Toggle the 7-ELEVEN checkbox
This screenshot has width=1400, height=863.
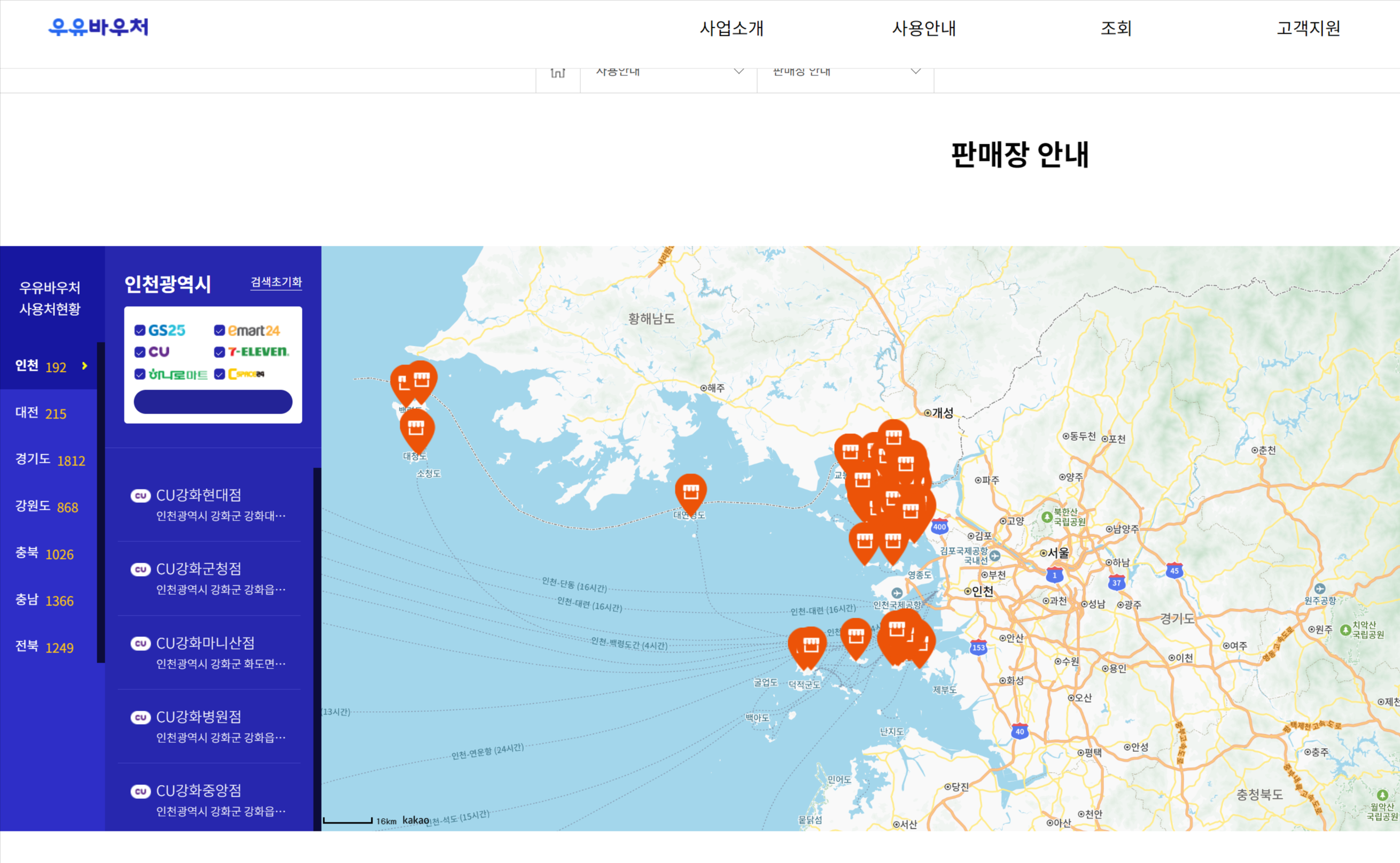[x=219, y=352]
